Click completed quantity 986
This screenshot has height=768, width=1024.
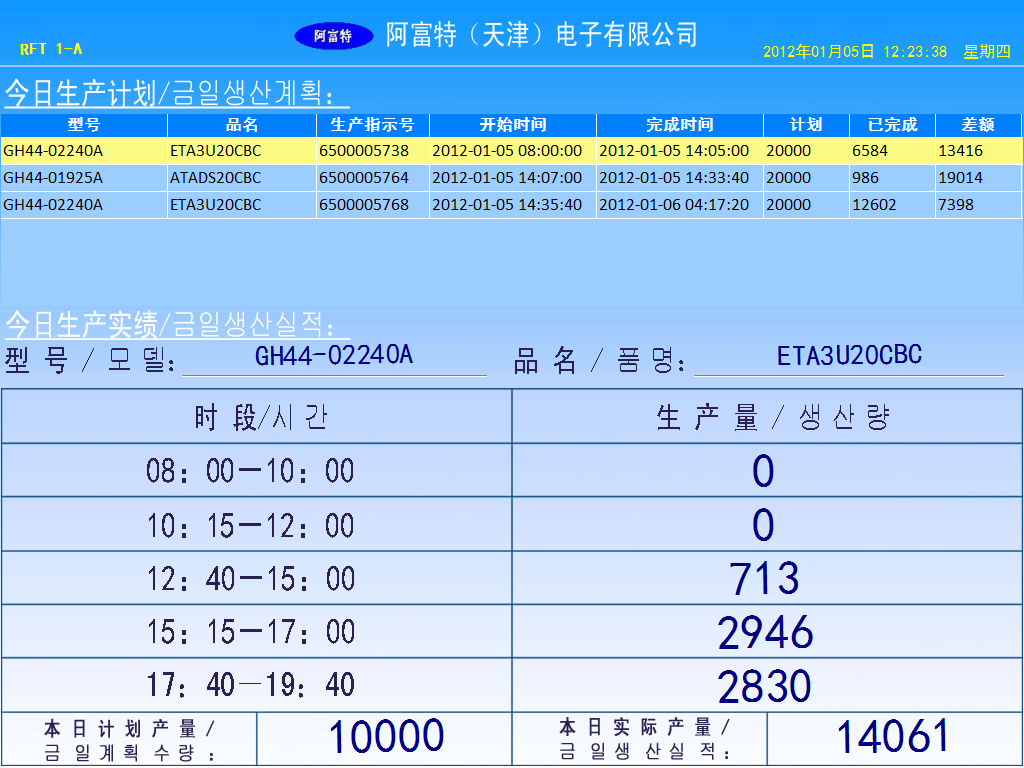(892, 178)
